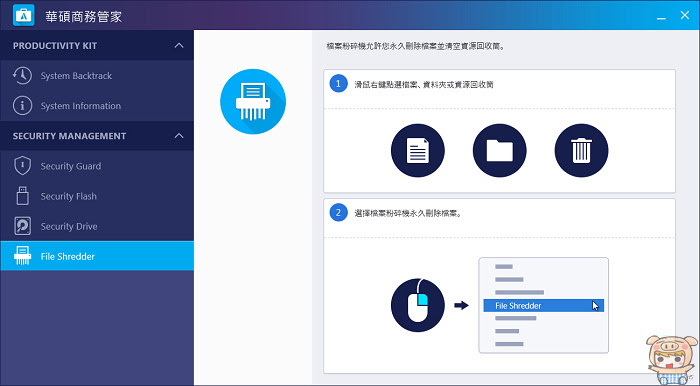The width and height of the screenshot is (700, 386).
Task: Click the SECURITY MANAGEMENT header label
Action: (69, 136)
